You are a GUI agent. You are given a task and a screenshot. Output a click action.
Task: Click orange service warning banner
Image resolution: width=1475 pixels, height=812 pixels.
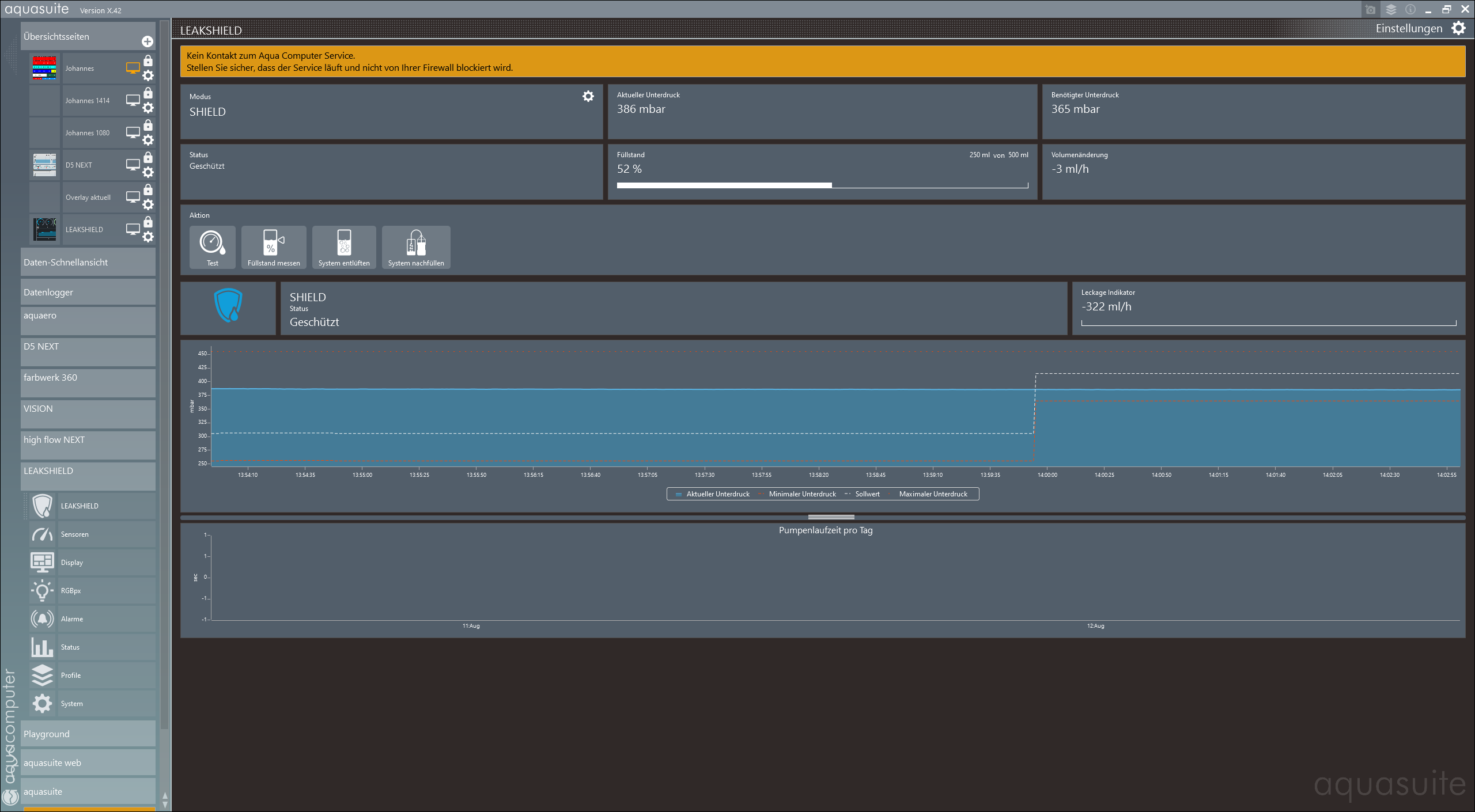click(x=823, y=62)
